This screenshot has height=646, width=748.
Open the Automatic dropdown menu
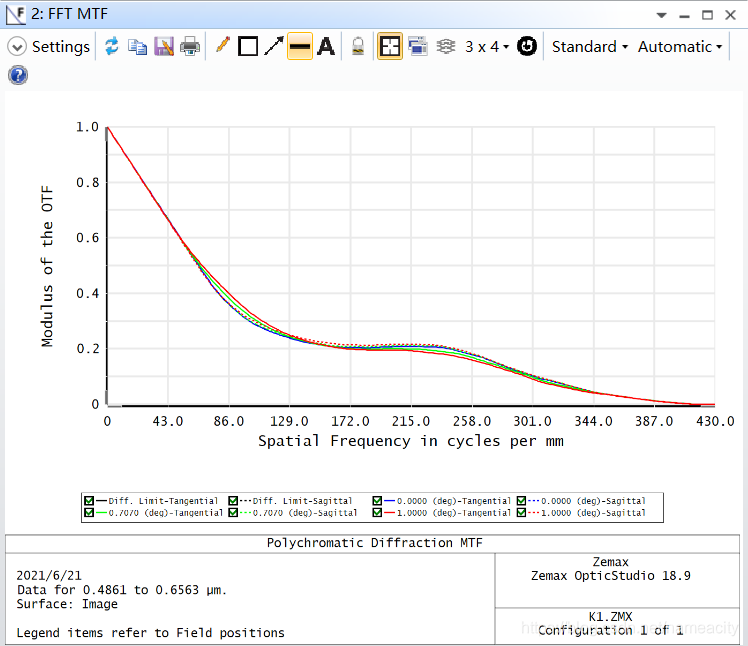pyautogui.click(x=680, y=47)
